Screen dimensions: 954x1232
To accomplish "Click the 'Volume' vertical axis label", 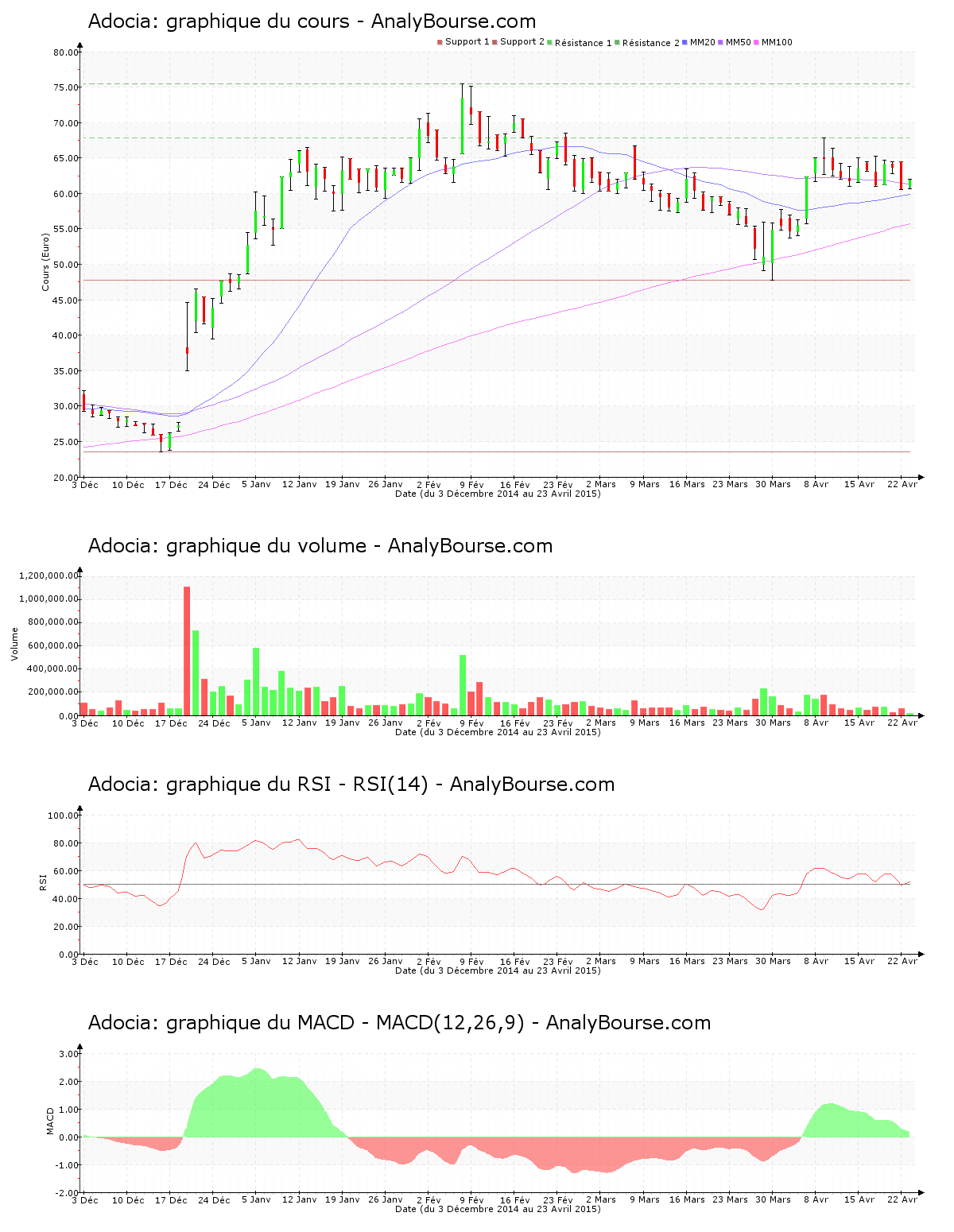I will [x=14, y=644].
